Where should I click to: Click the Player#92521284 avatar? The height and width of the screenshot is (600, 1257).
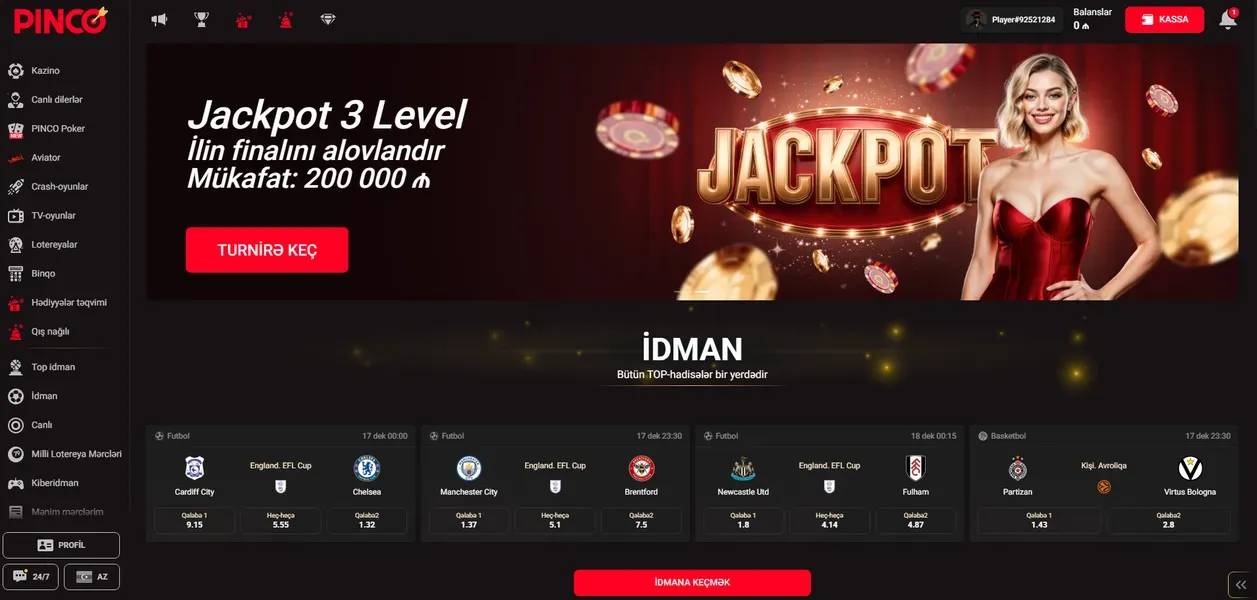click(x=976, y=19)
